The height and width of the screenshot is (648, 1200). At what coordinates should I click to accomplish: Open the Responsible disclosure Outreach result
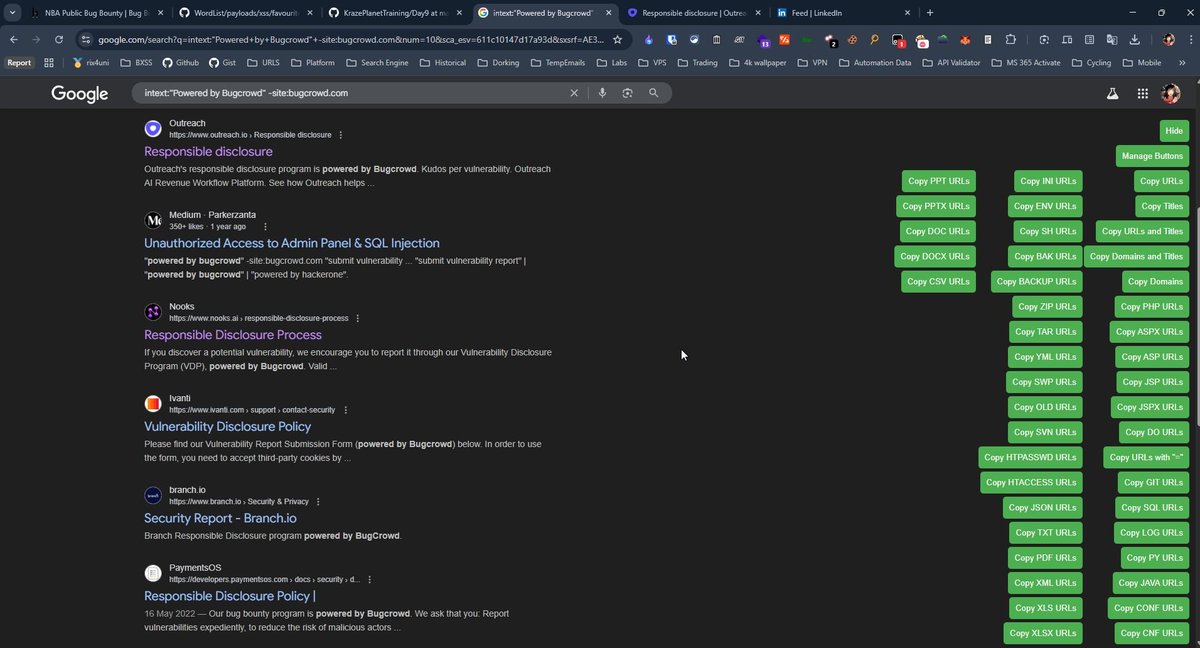208,151
